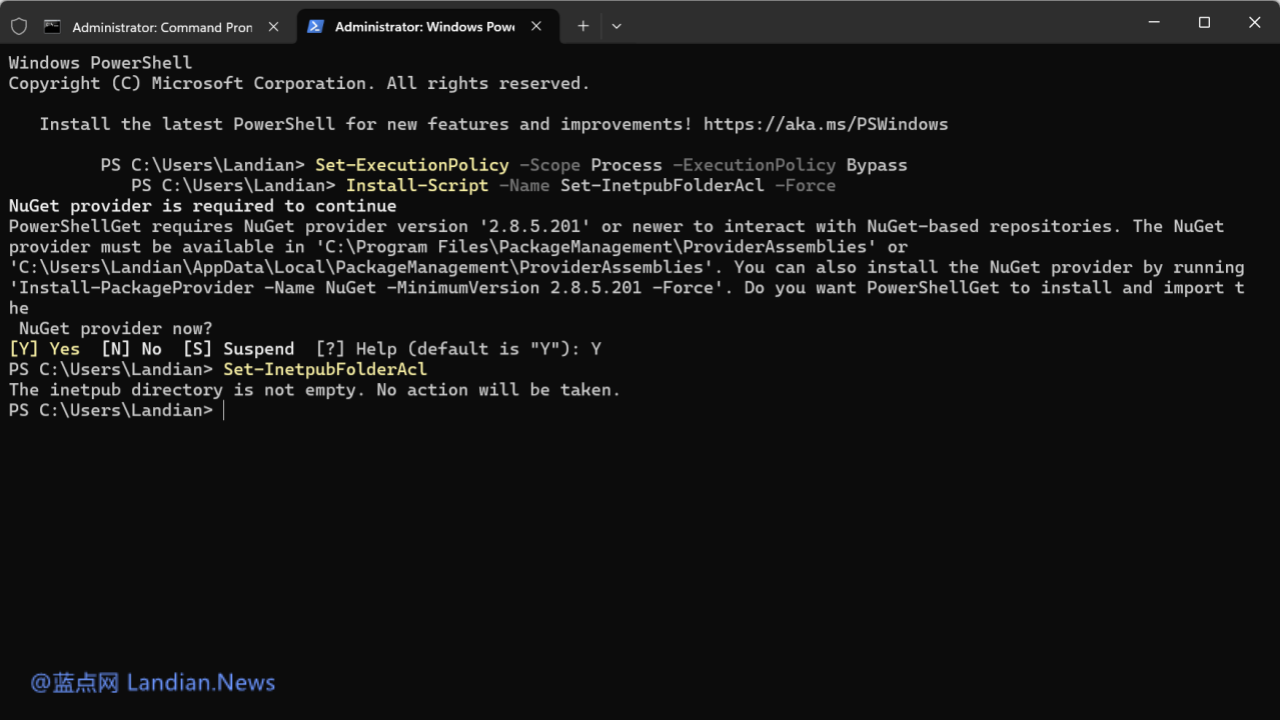This screenshot has height=720, width=1280.
Task: Switch to Administrator: Command Prompt tab
Action: click(162, 27)
